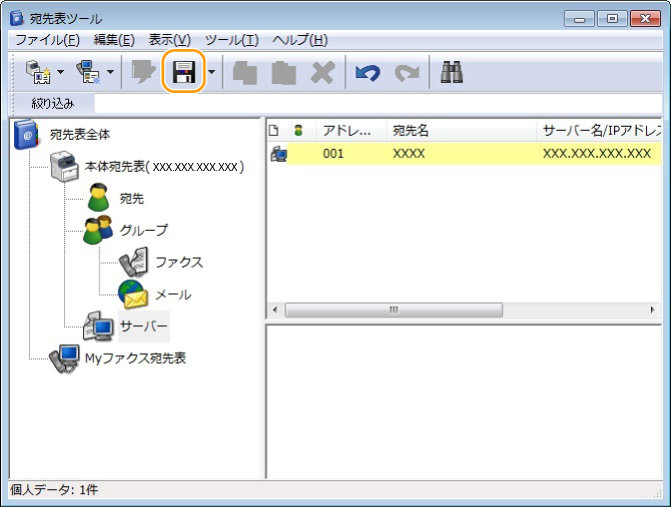The width and height of the screenshot is (671, 507).
Task: Open the ファイル(F) menu
Action: point(47,40)
